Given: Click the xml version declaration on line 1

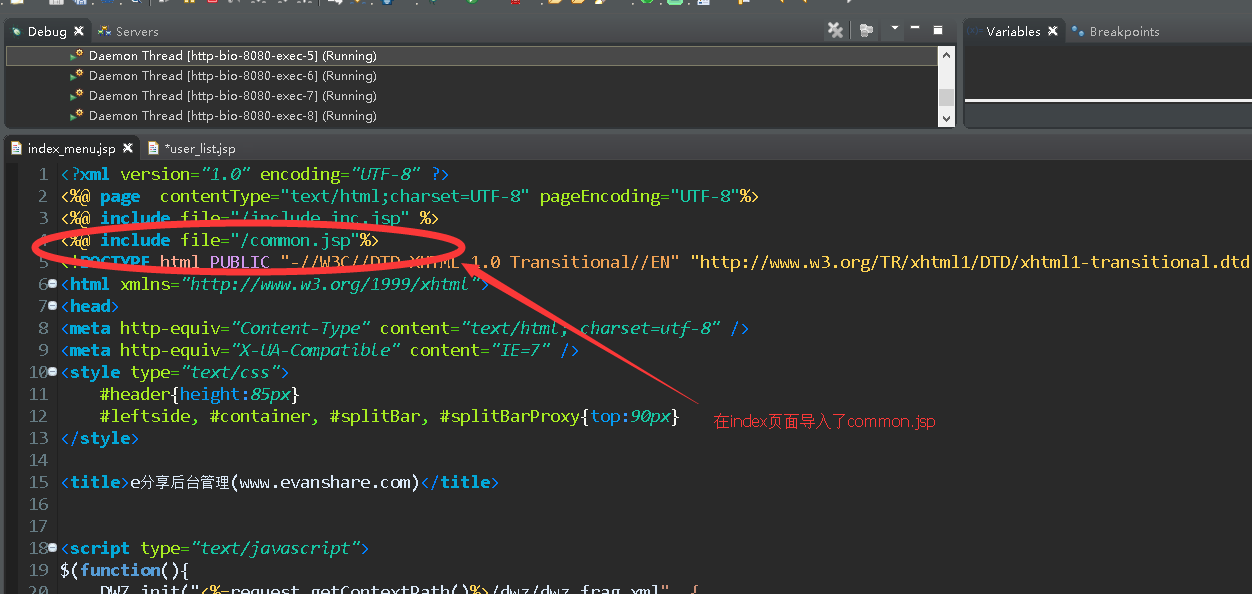Looking at the screenshot, I should coord(255,174).
